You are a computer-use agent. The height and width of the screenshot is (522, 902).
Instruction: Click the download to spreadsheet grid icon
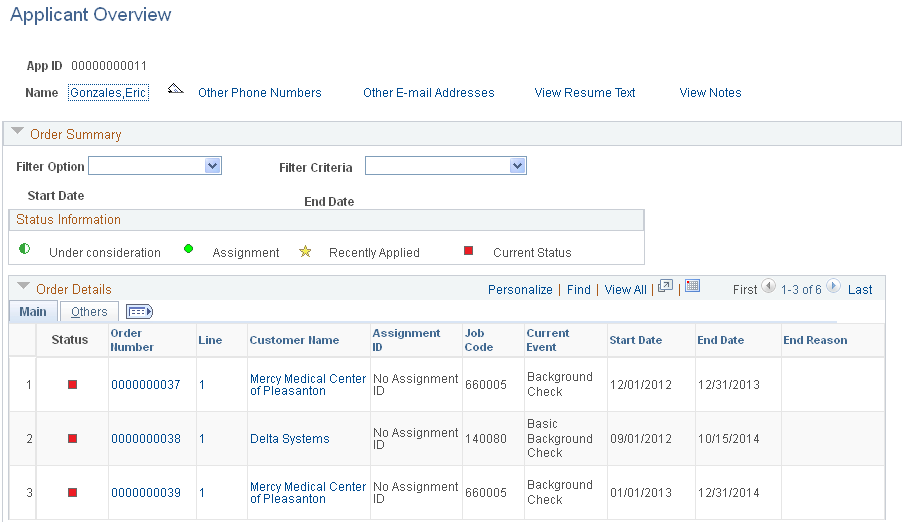(693, 286)
